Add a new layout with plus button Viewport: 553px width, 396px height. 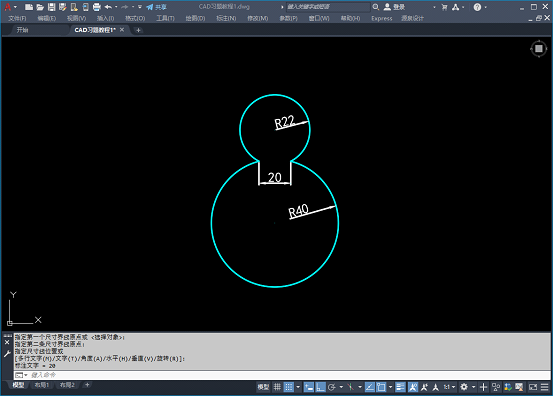(87, 385)
